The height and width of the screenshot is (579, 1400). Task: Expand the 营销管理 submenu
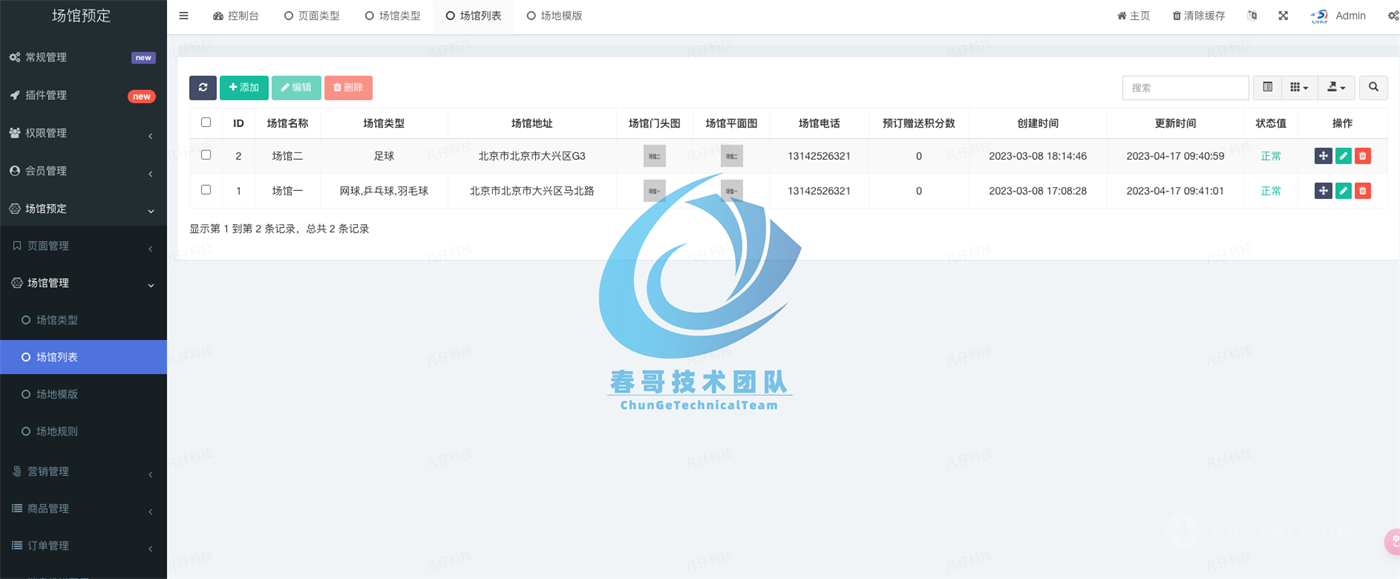[x=83, y=471]
